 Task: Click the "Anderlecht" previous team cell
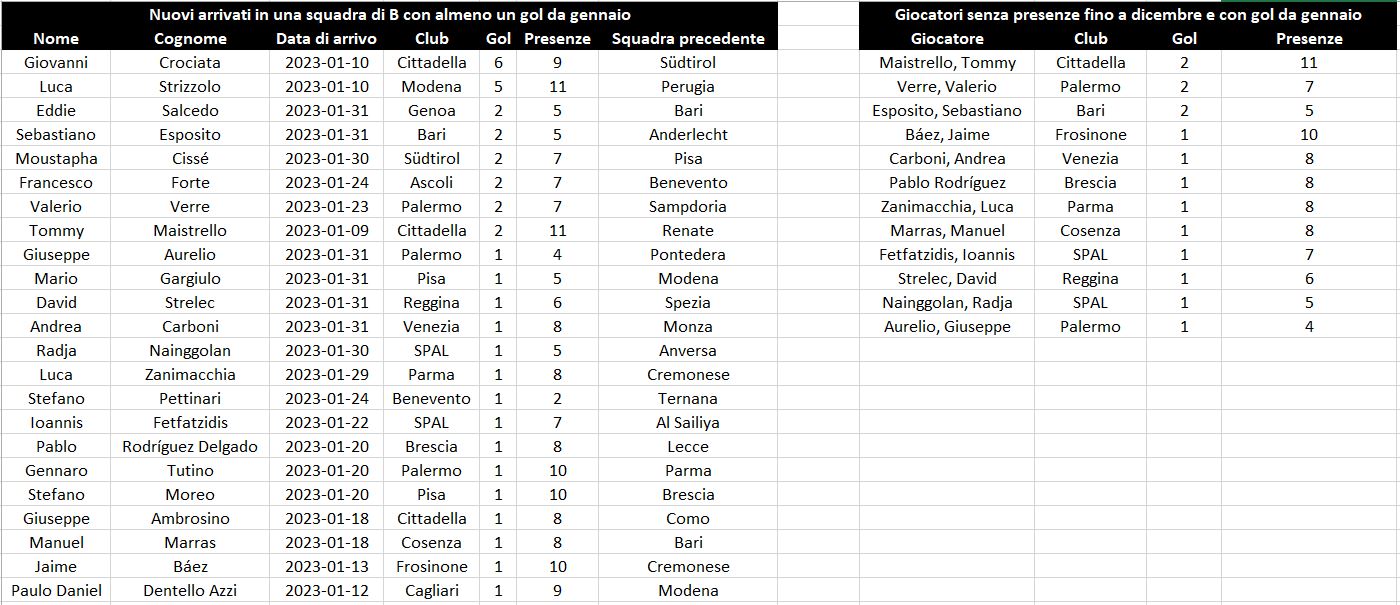pyautogui.click(x=687, y=134)
